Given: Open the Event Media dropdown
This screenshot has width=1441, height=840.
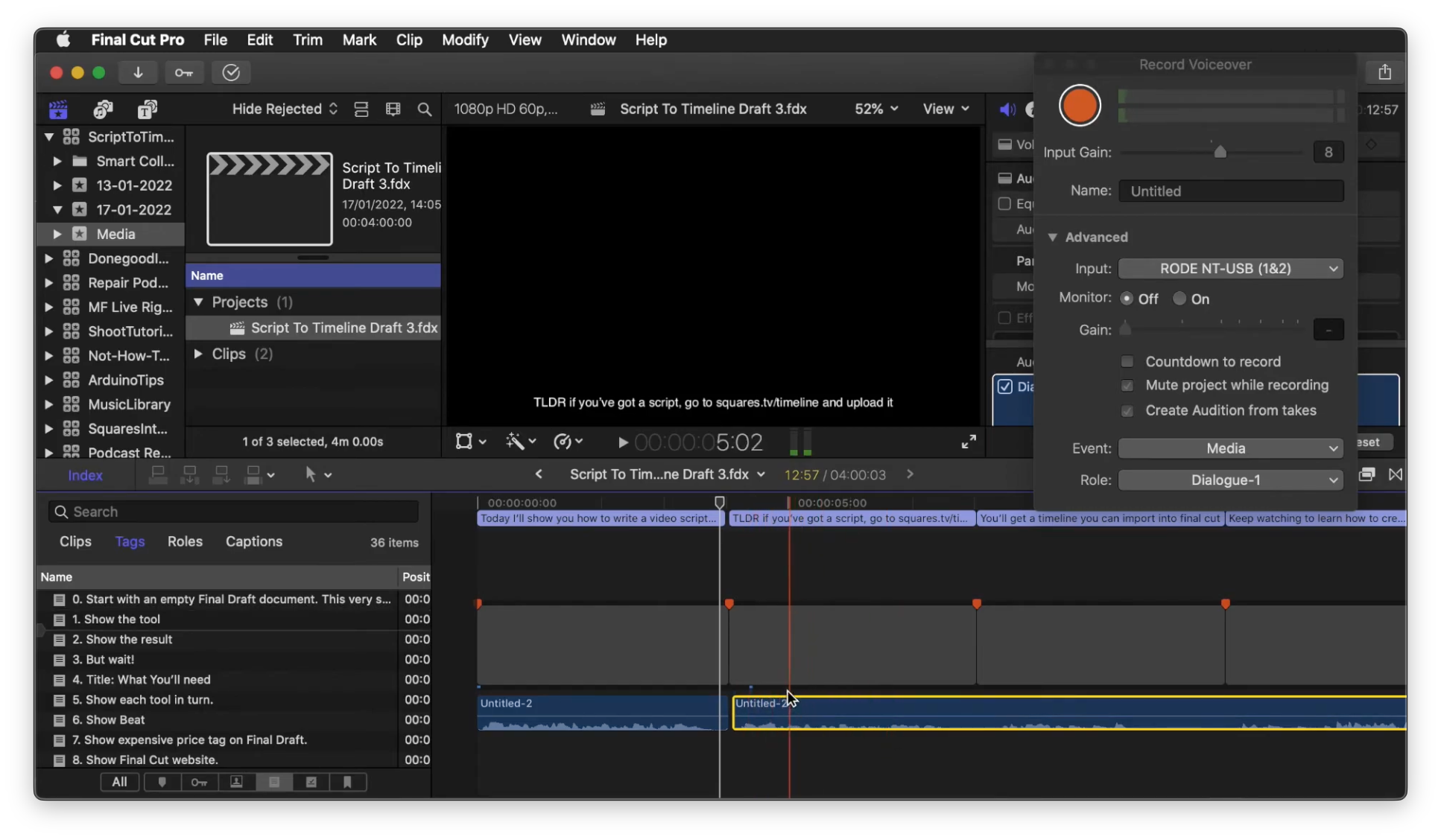Looking at the screenshot, I should (1231, 448).
